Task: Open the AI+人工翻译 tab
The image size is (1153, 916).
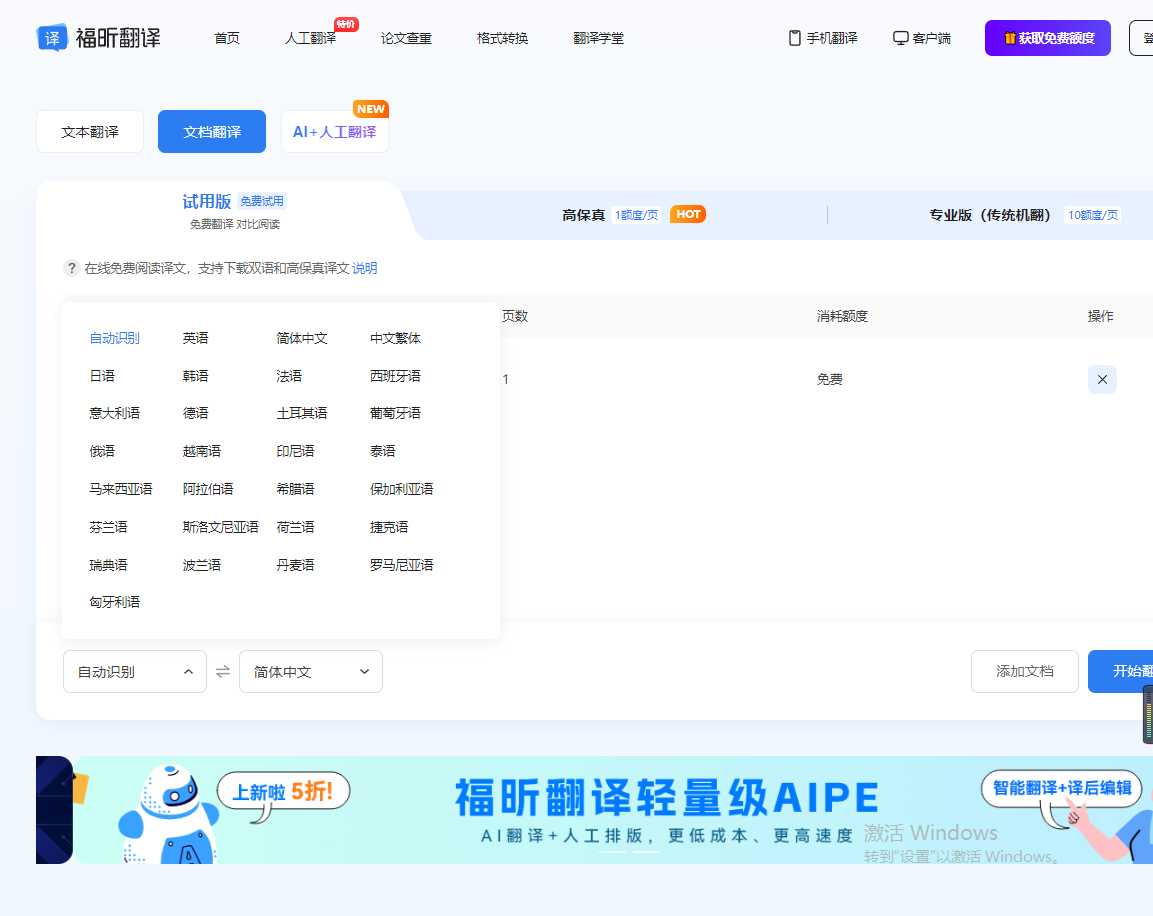Action: point(335,132)
